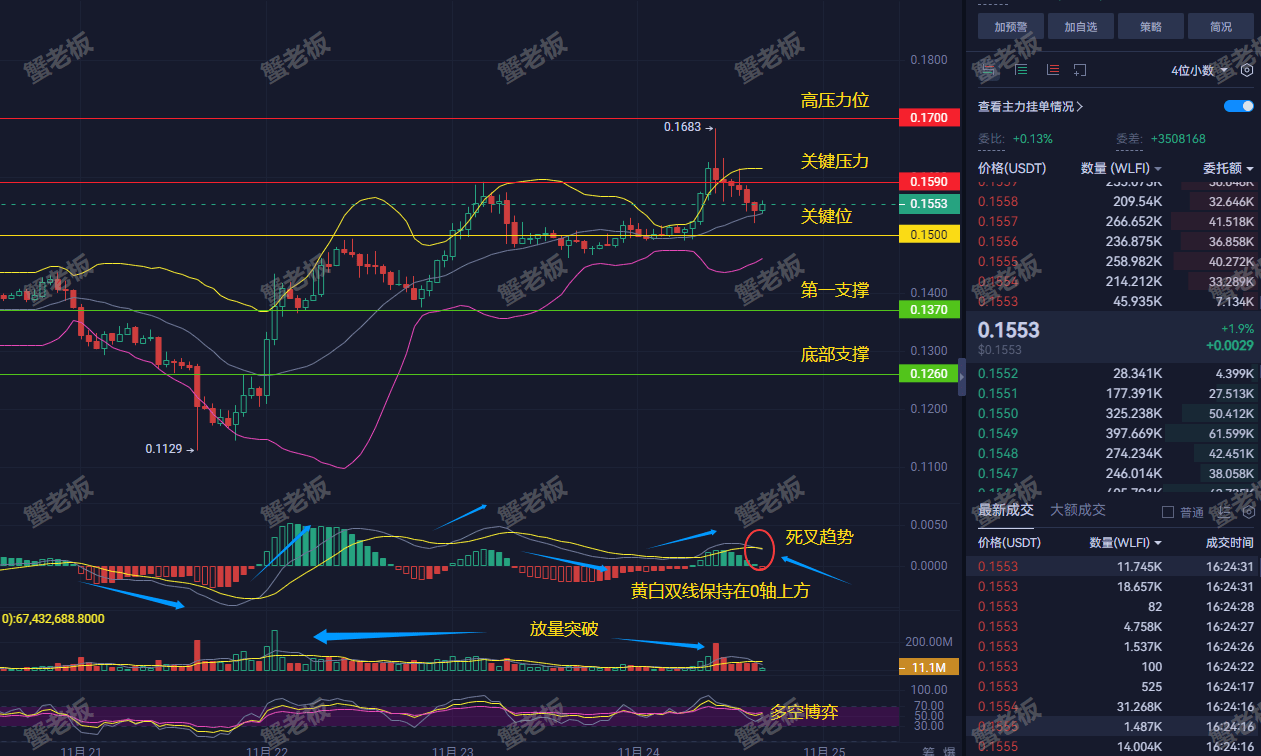Viewport: 1261px width, 756px height.
Task: Click the 加自选 button
Action: (1081, 27)
